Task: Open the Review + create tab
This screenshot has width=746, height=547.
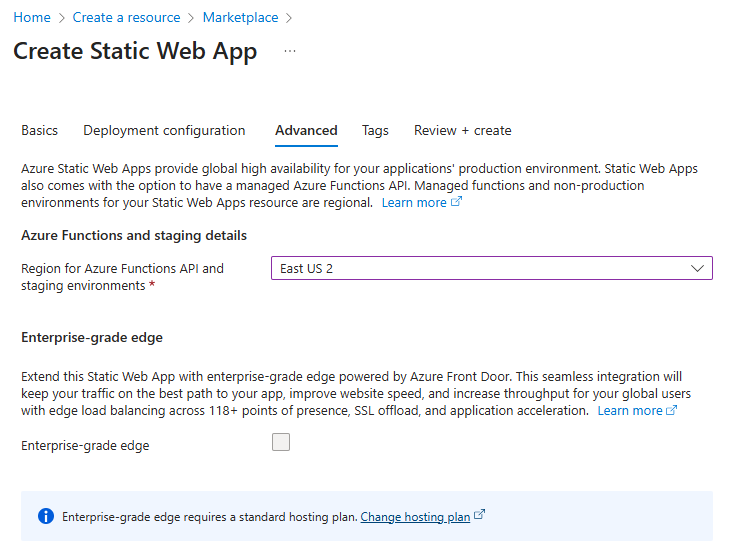Action: pyautogui.click(x=462, y=130)
